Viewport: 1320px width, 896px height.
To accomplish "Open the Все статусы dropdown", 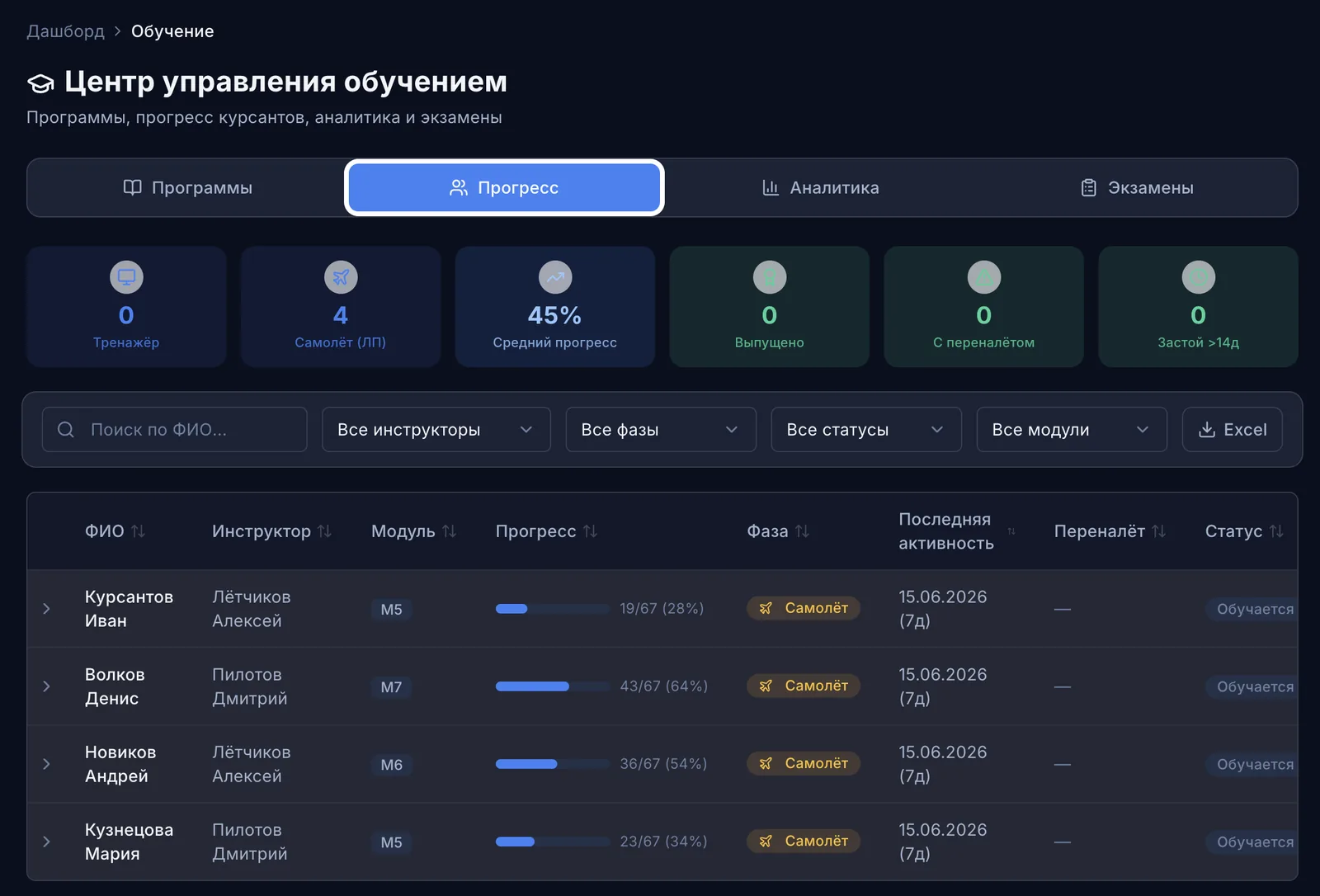I will [x=866, y=429].
